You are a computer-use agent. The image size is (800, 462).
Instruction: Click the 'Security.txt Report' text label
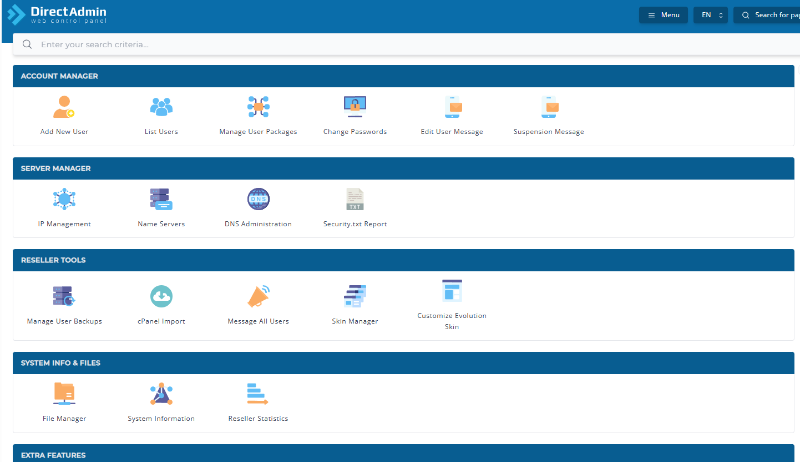coord(355,224)
